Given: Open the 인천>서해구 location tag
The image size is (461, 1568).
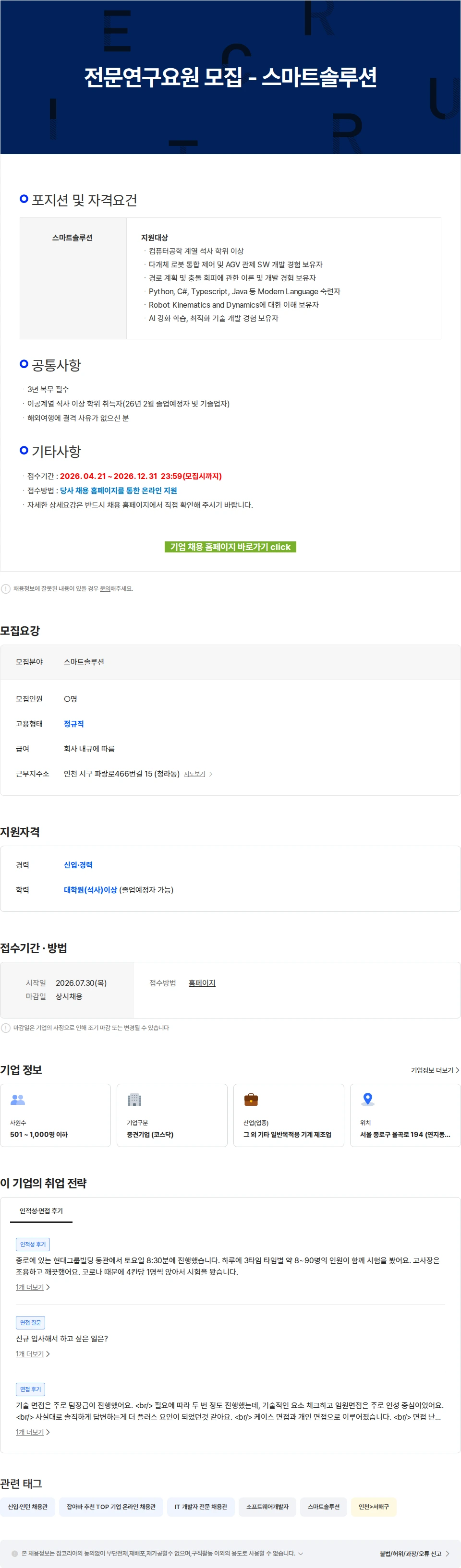Looking at the screenshot, I should tap(373, 1507).
